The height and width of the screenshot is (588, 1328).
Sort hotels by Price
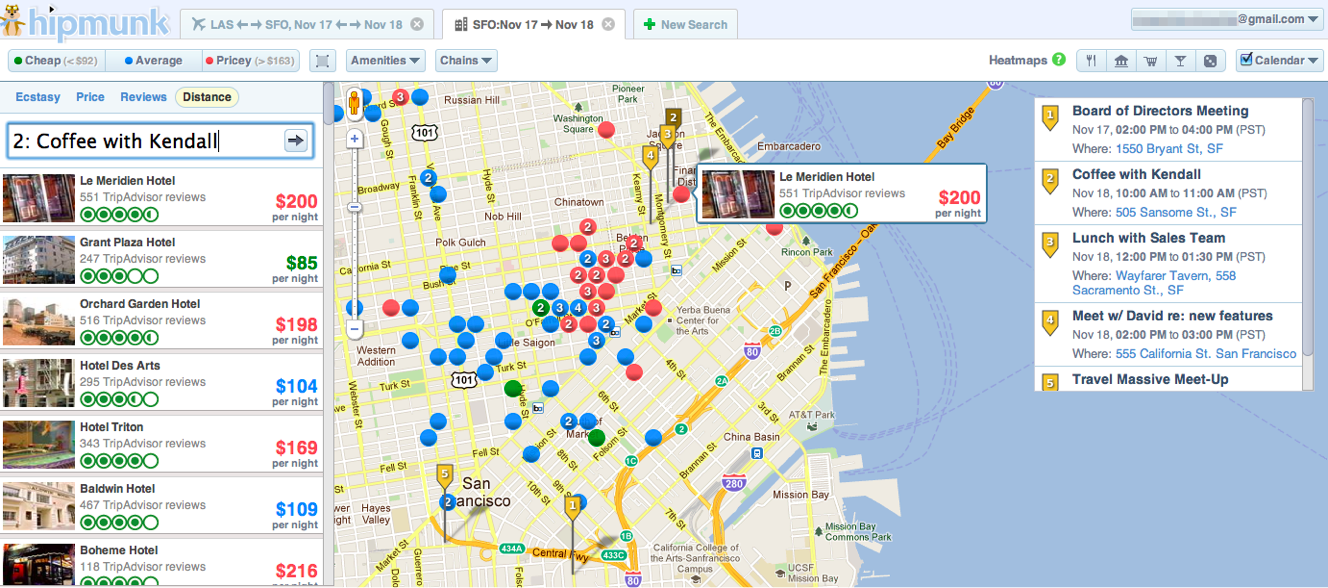coord(90,97)
